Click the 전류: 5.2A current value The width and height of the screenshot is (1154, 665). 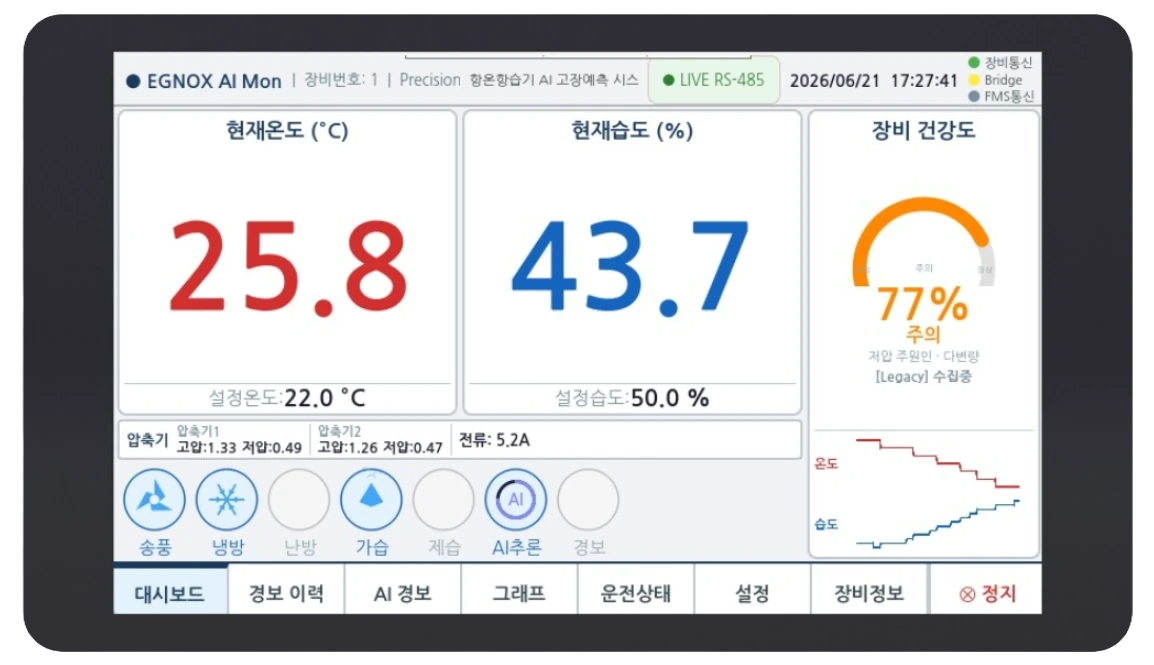click(x=494, y=440)
